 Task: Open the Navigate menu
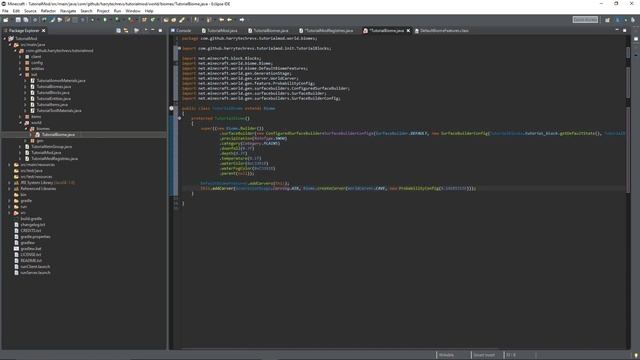click(68, 11)
